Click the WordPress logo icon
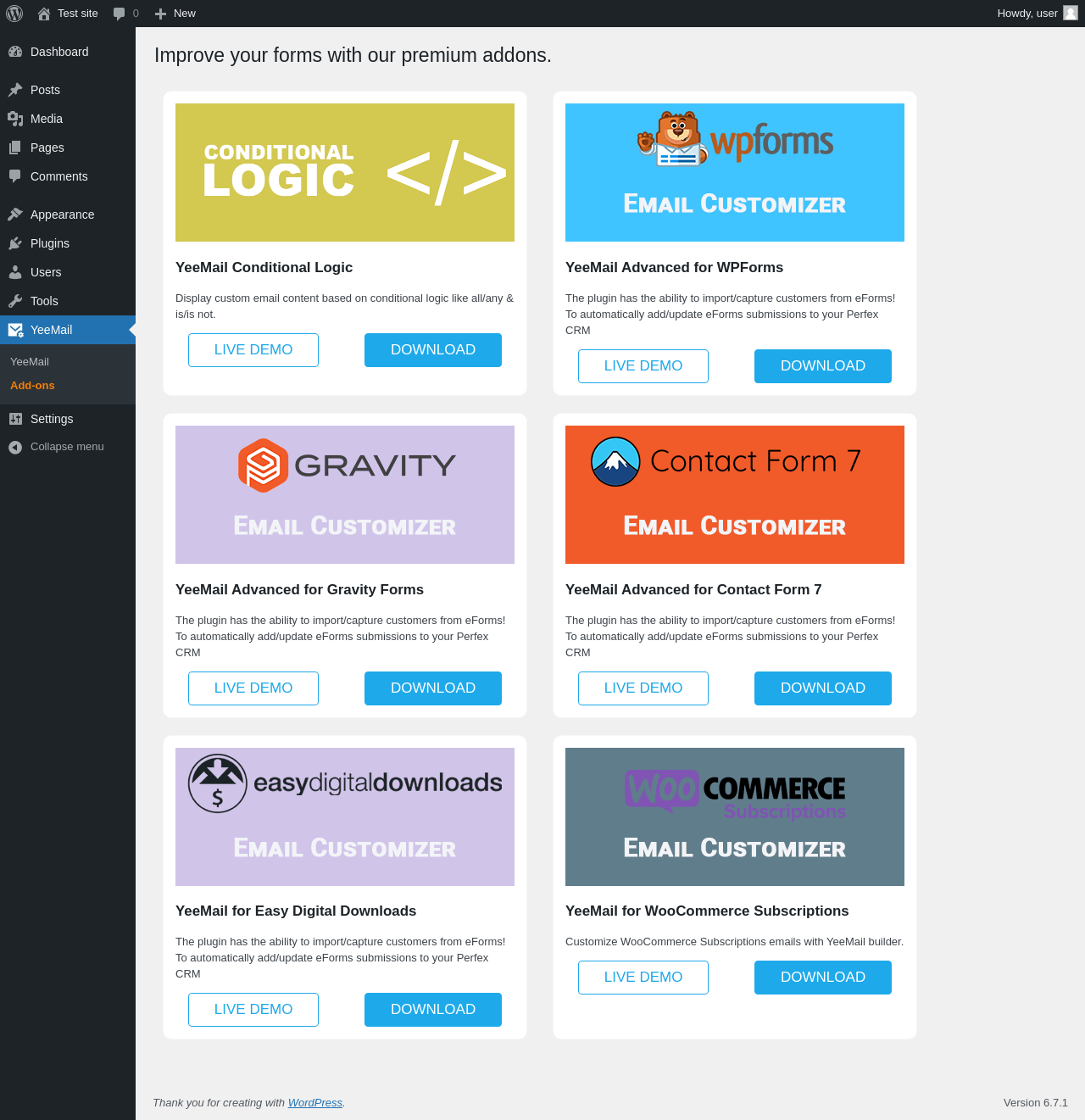Image resolution: width=1085 pixels, height=1120 pixels. click(14, 14)
